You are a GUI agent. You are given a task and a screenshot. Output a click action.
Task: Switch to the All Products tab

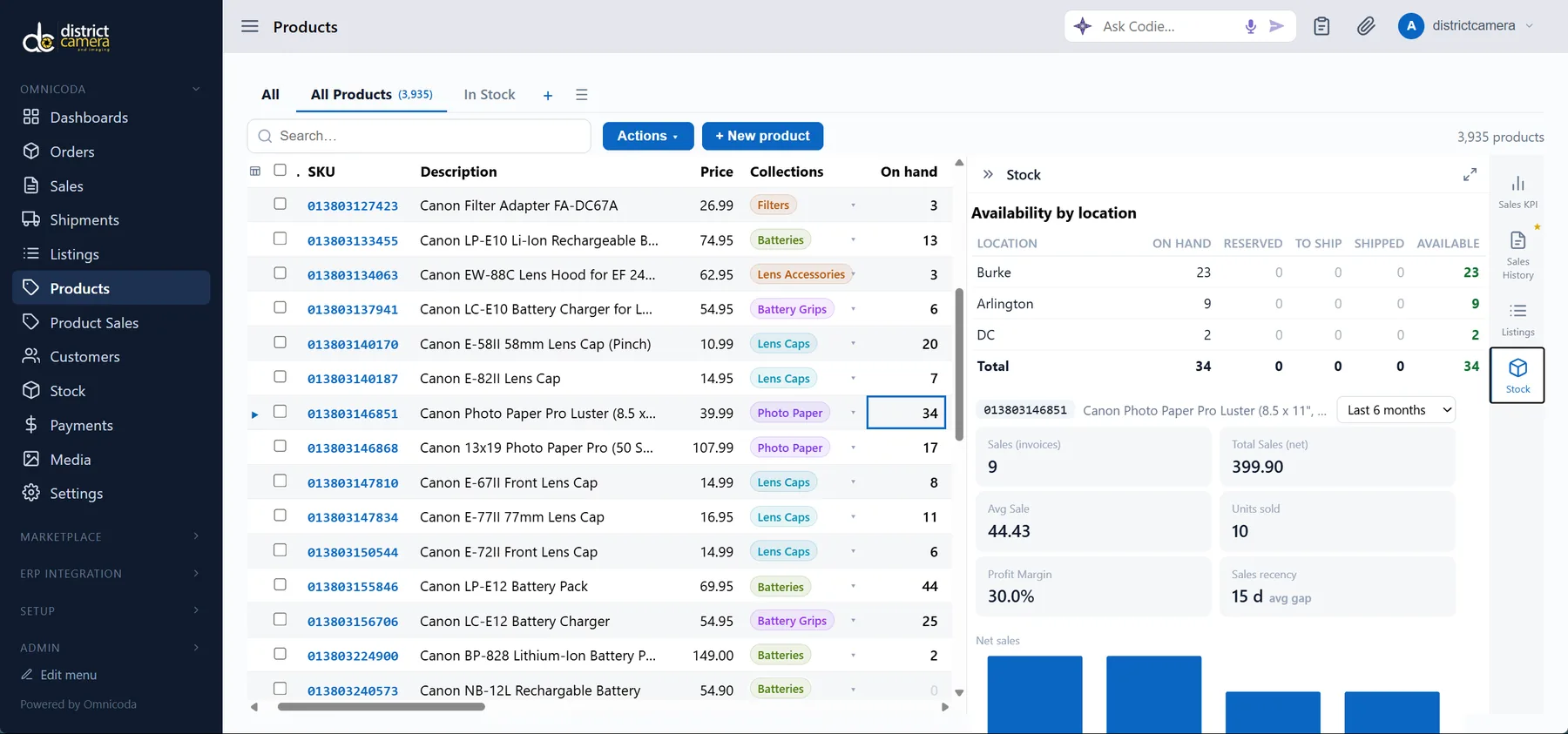pos(372,94)
